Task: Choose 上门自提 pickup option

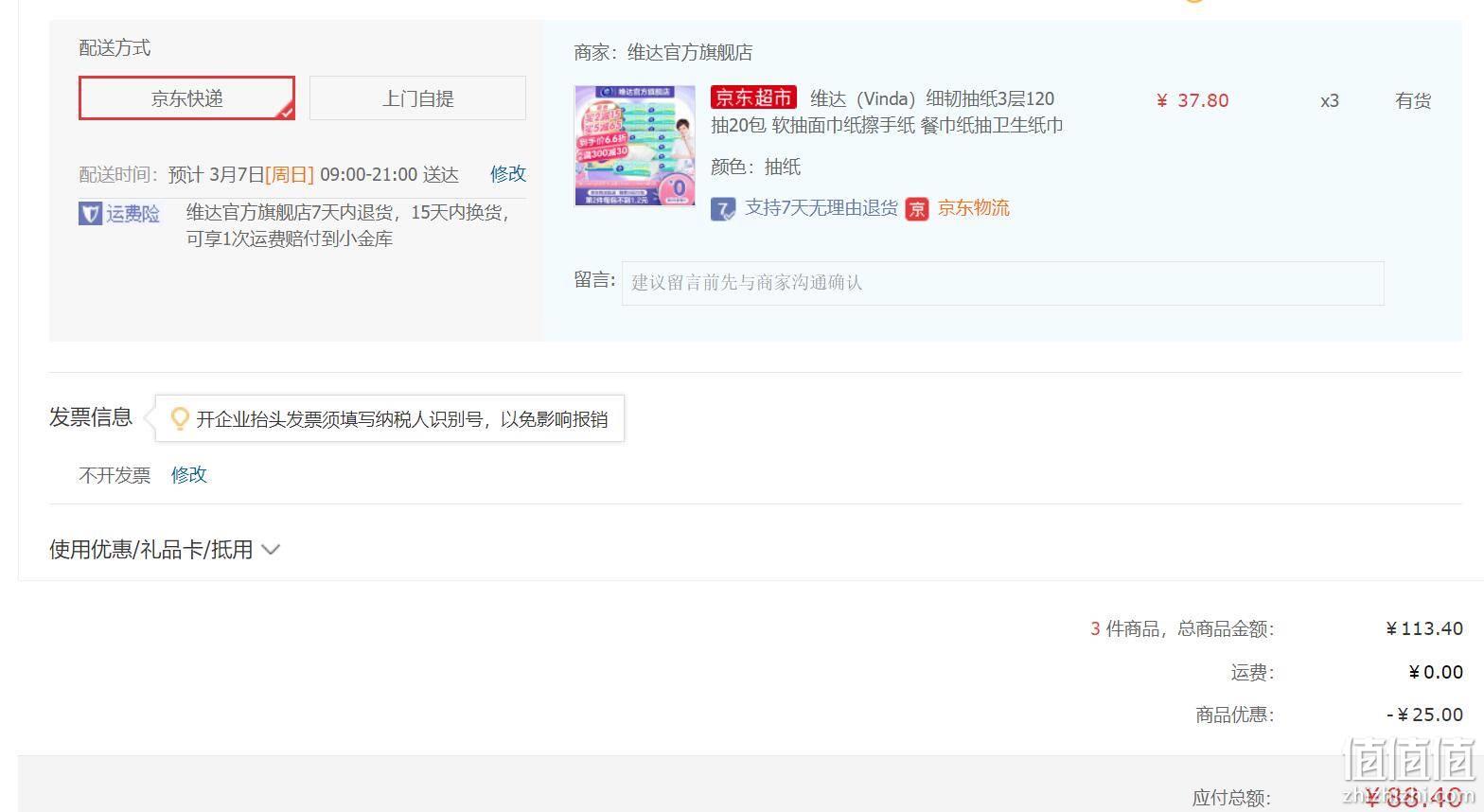Action: point(417,98)
